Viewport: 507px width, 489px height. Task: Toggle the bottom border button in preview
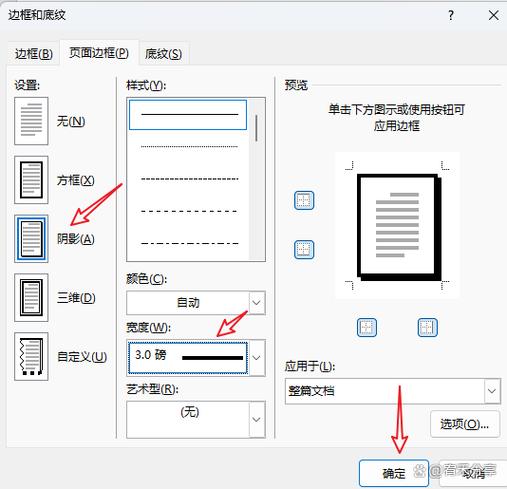[x=304, y=250]
